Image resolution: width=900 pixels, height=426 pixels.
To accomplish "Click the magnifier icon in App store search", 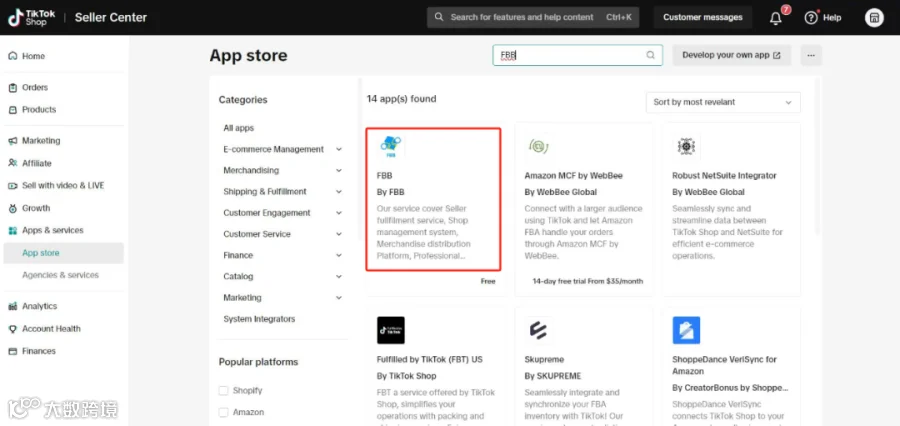I will click(650, 55).
